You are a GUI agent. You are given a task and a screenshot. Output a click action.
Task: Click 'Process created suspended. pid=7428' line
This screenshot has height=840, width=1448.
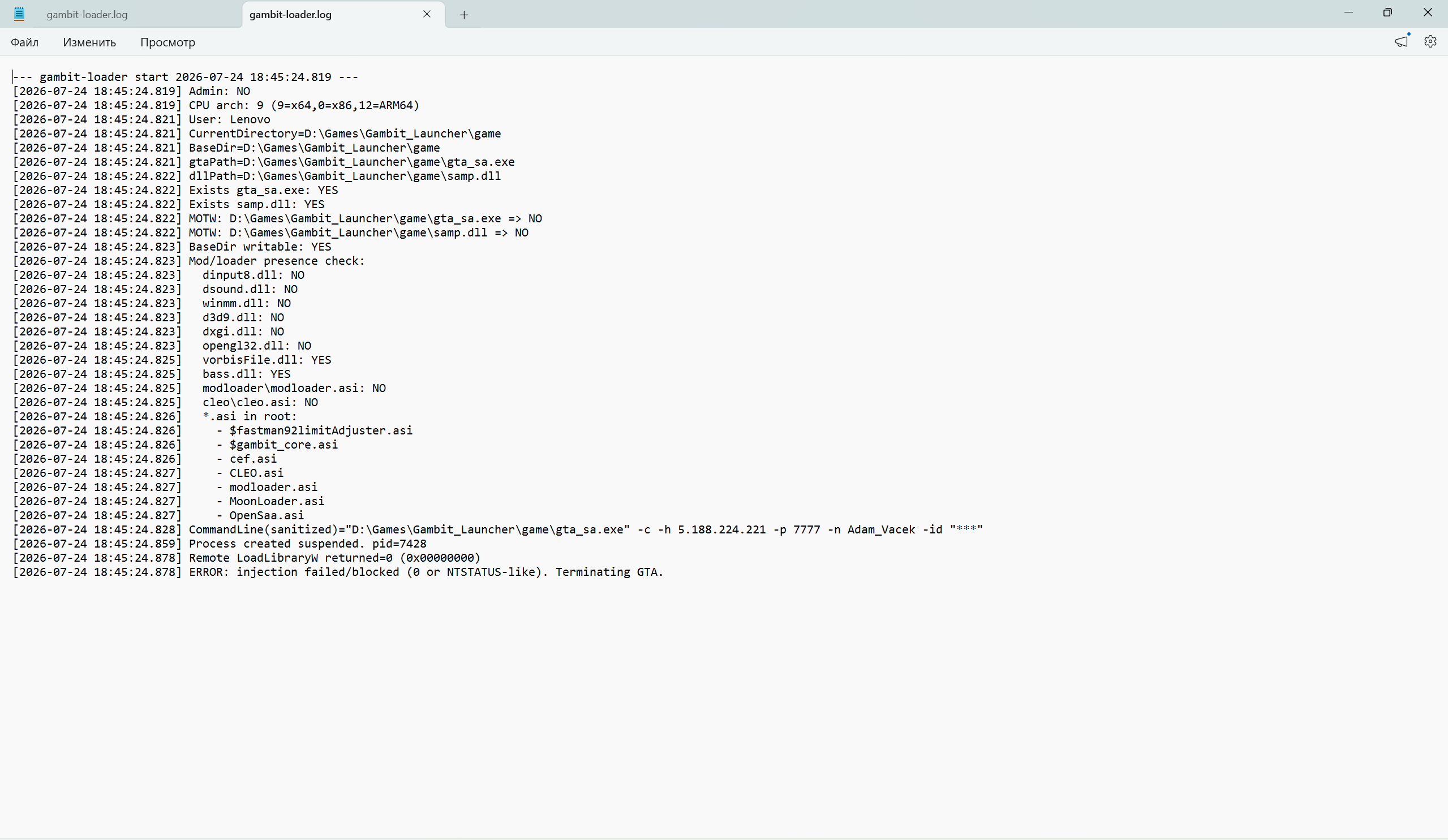pyautogui.click(x=220, y=544)
